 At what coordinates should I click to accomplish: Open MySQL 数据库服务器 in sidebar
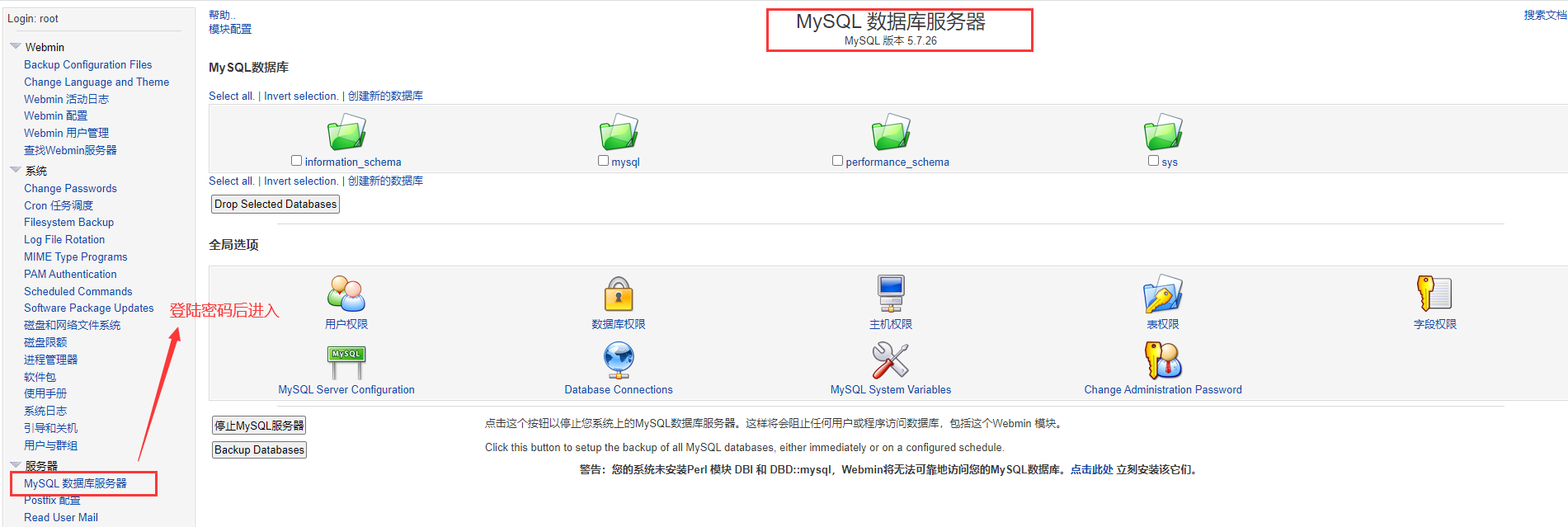[x=75, y=483]
